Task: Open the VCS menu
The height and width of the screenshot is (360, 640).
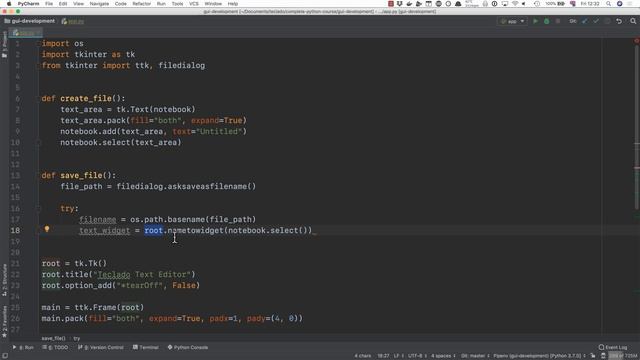Action: point(194,4)
